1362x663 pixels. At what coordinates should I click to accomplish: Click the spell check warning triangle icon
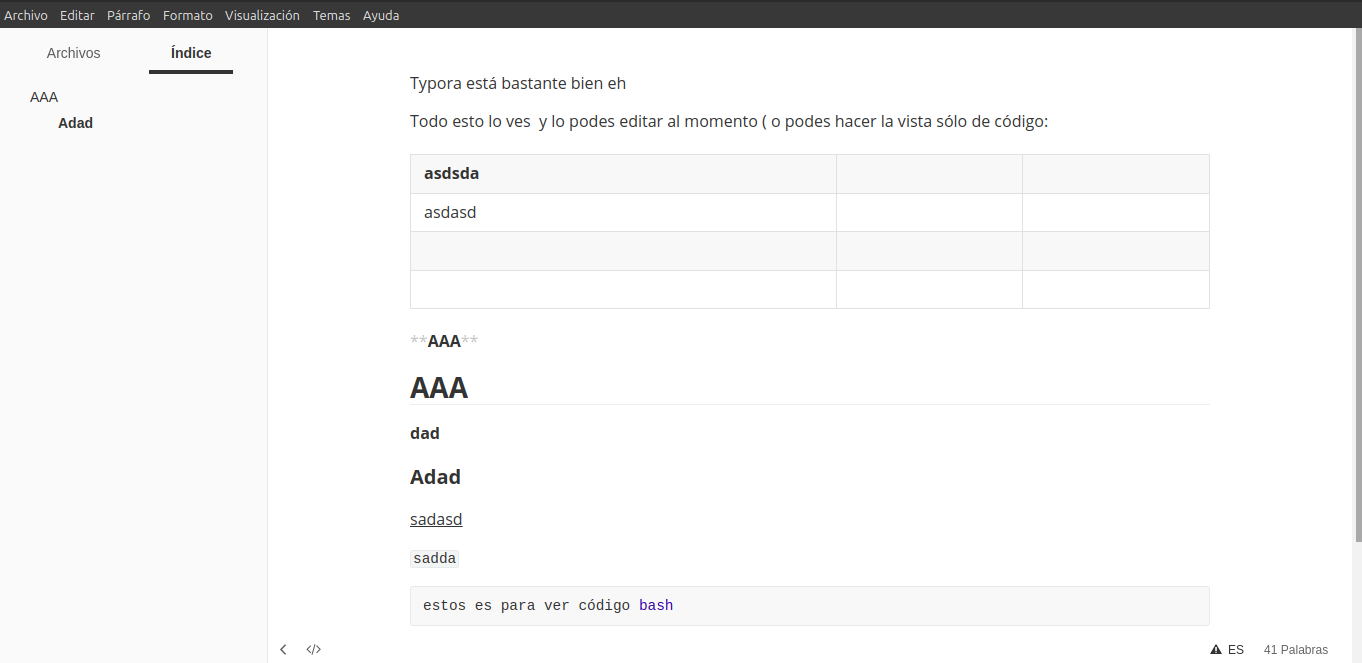(1216, 650)
